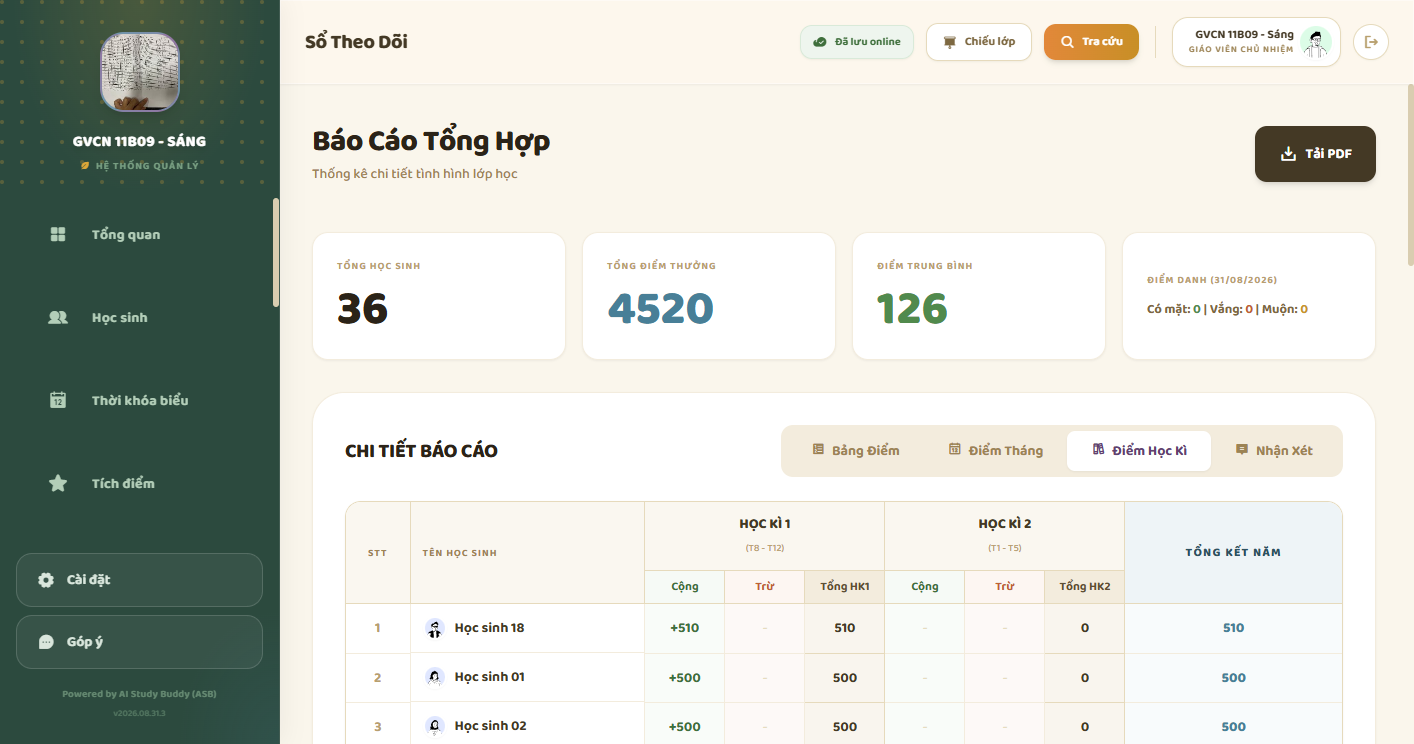The width and height of the screenshot is (1414, 744).
Task: Click the magnifier icon on Tra cứu
Action: (1067, 42)
